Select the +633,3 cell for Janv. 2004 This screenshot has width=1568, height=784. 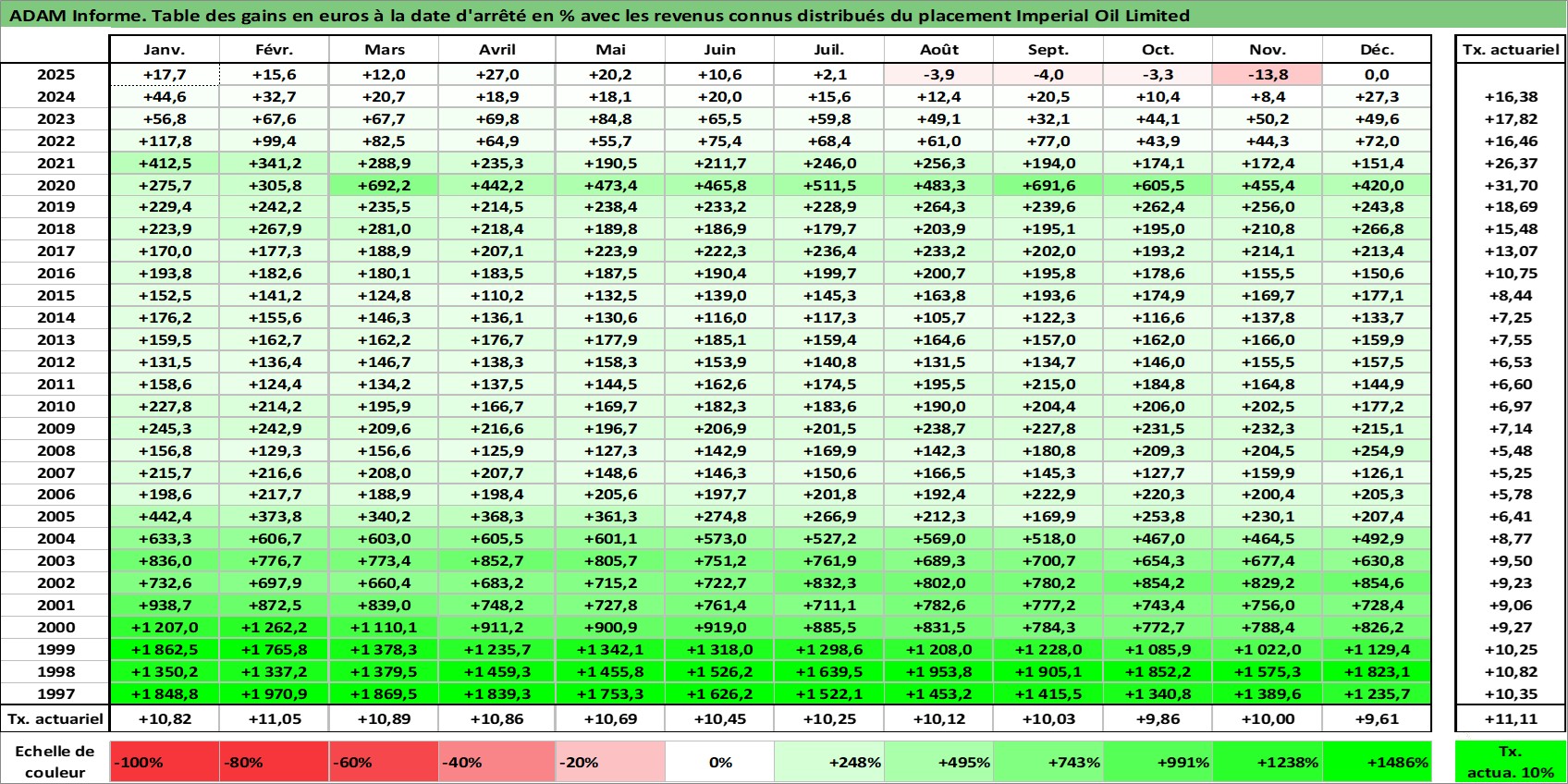tap(165, 538)
